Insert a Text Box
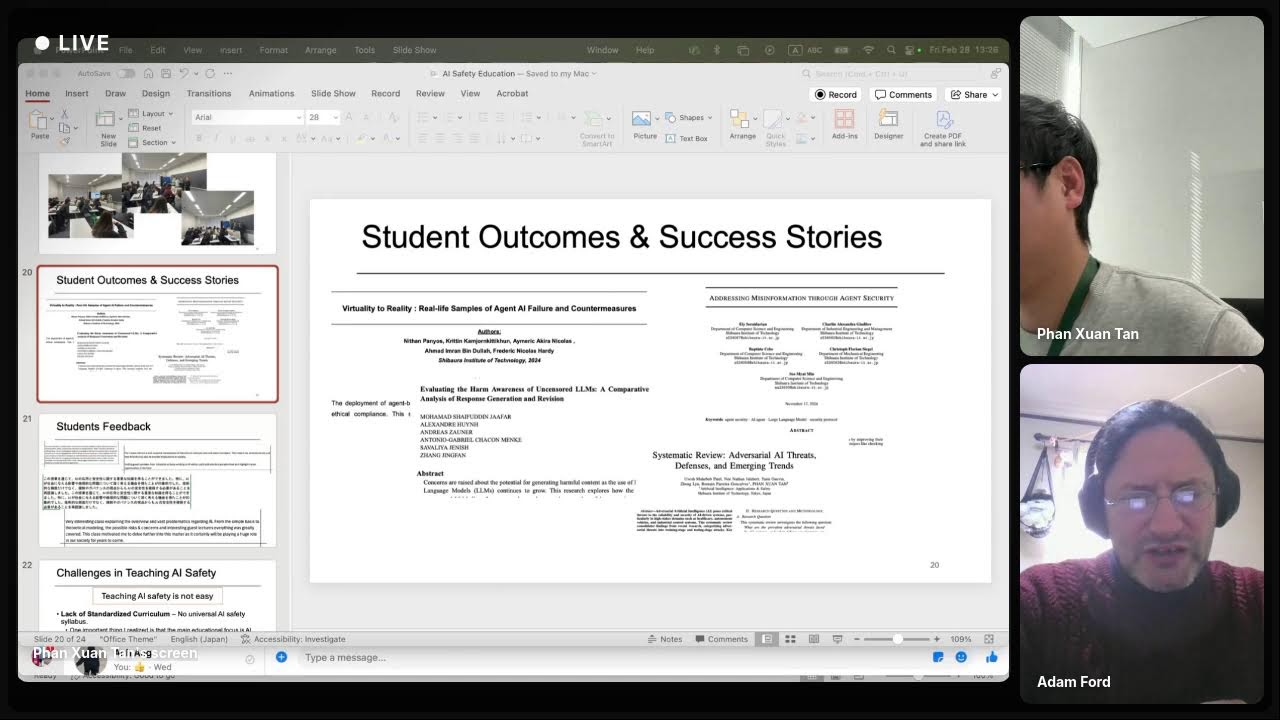This screenshot has height=720, width=1280. [x=687, y=138]
